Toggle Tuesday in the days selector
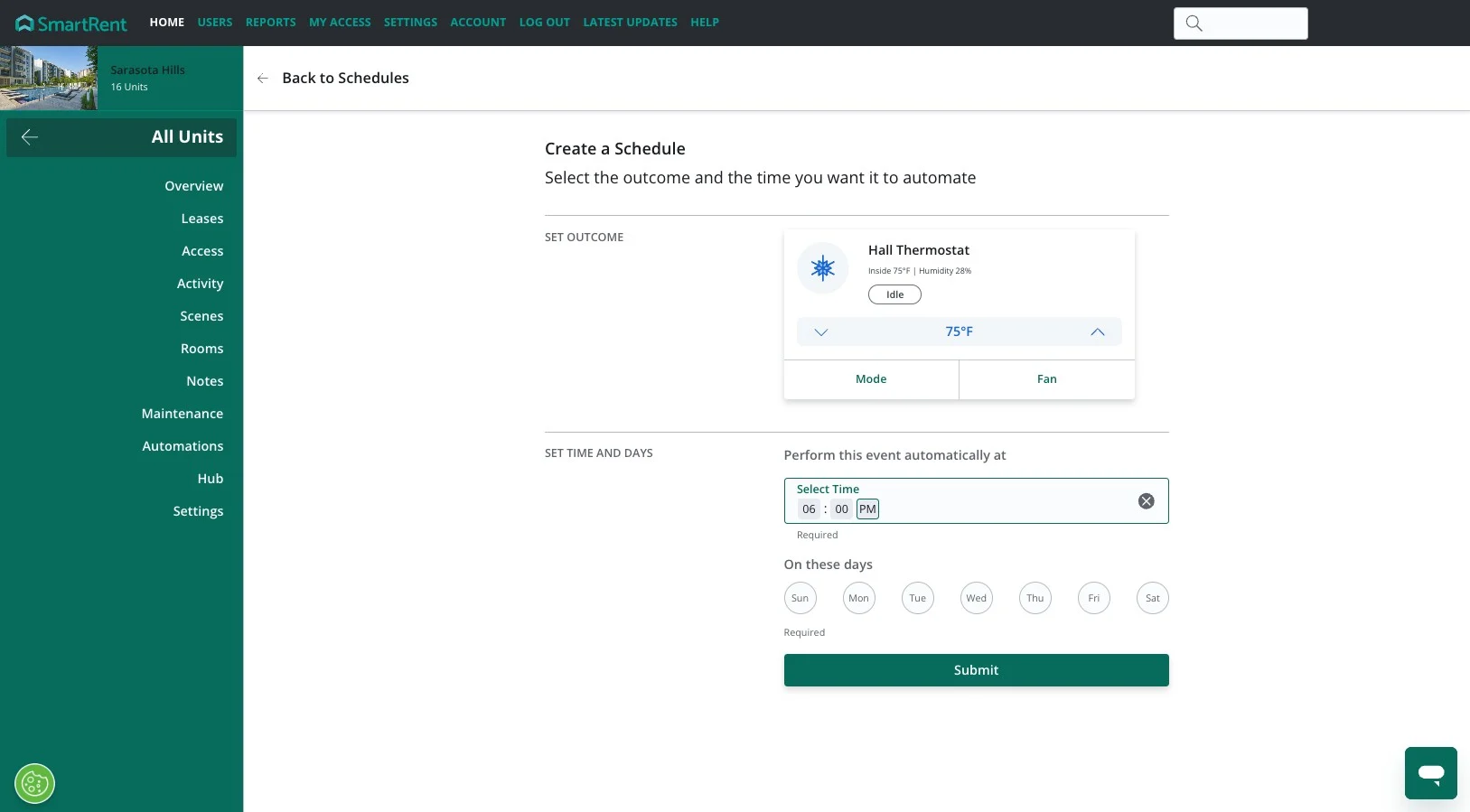The height and width of the screenshot is (812, 1470). tap(917, 598)
